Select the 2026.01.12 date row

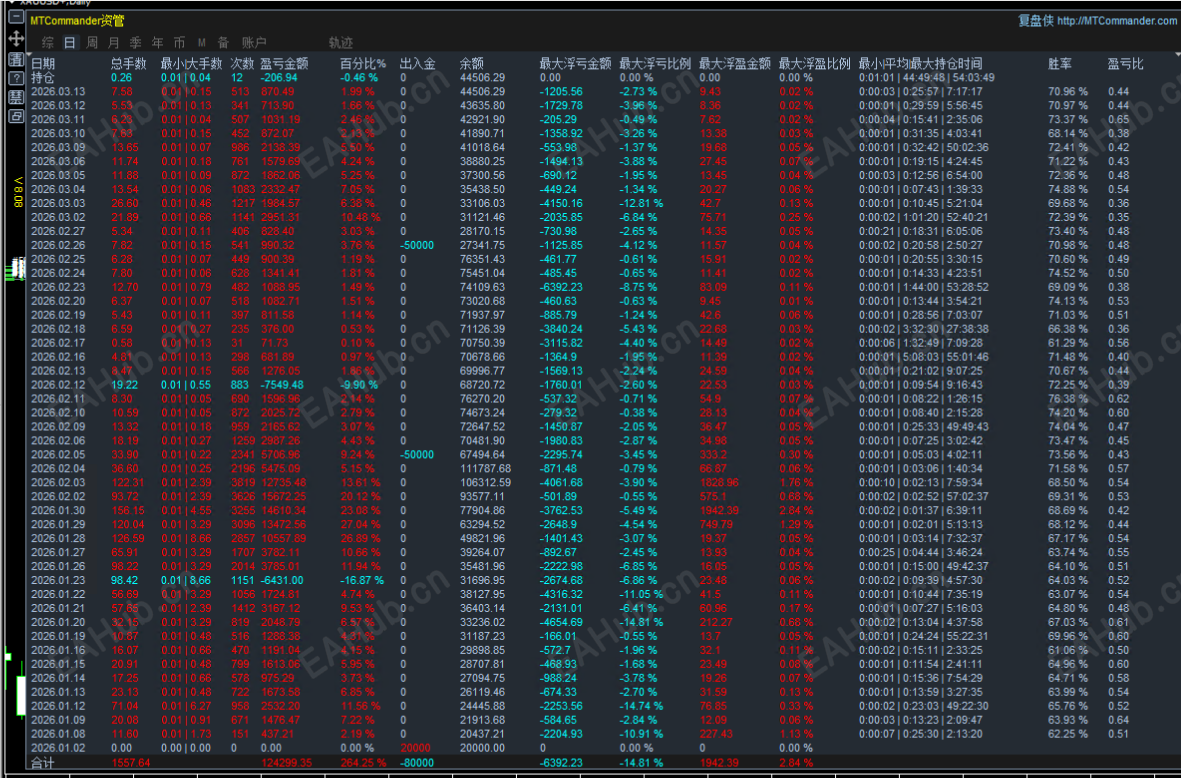(x=58, y=706)
